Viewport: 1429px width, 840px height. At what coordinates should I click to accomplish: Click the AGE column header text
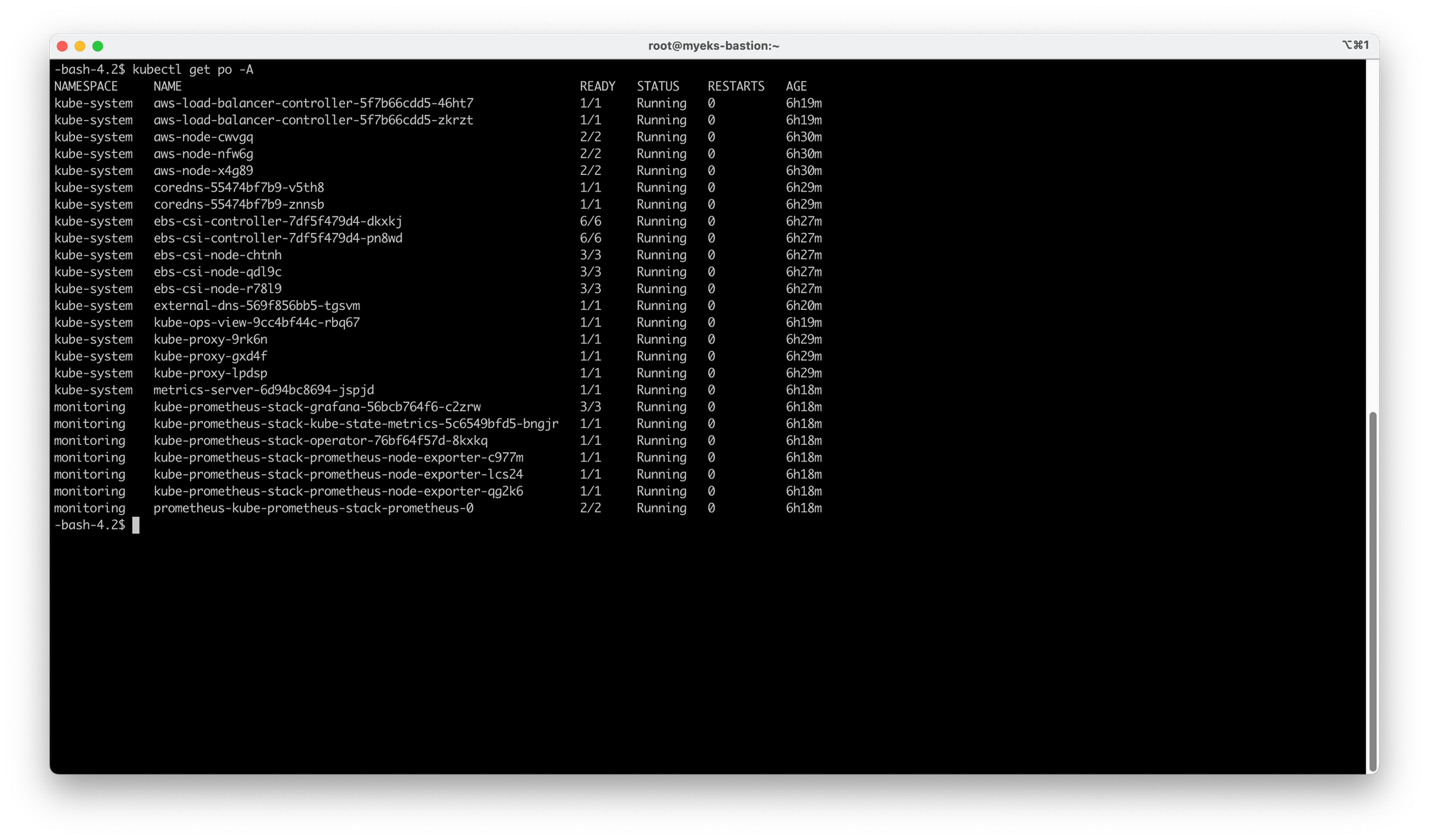(796, 86)
